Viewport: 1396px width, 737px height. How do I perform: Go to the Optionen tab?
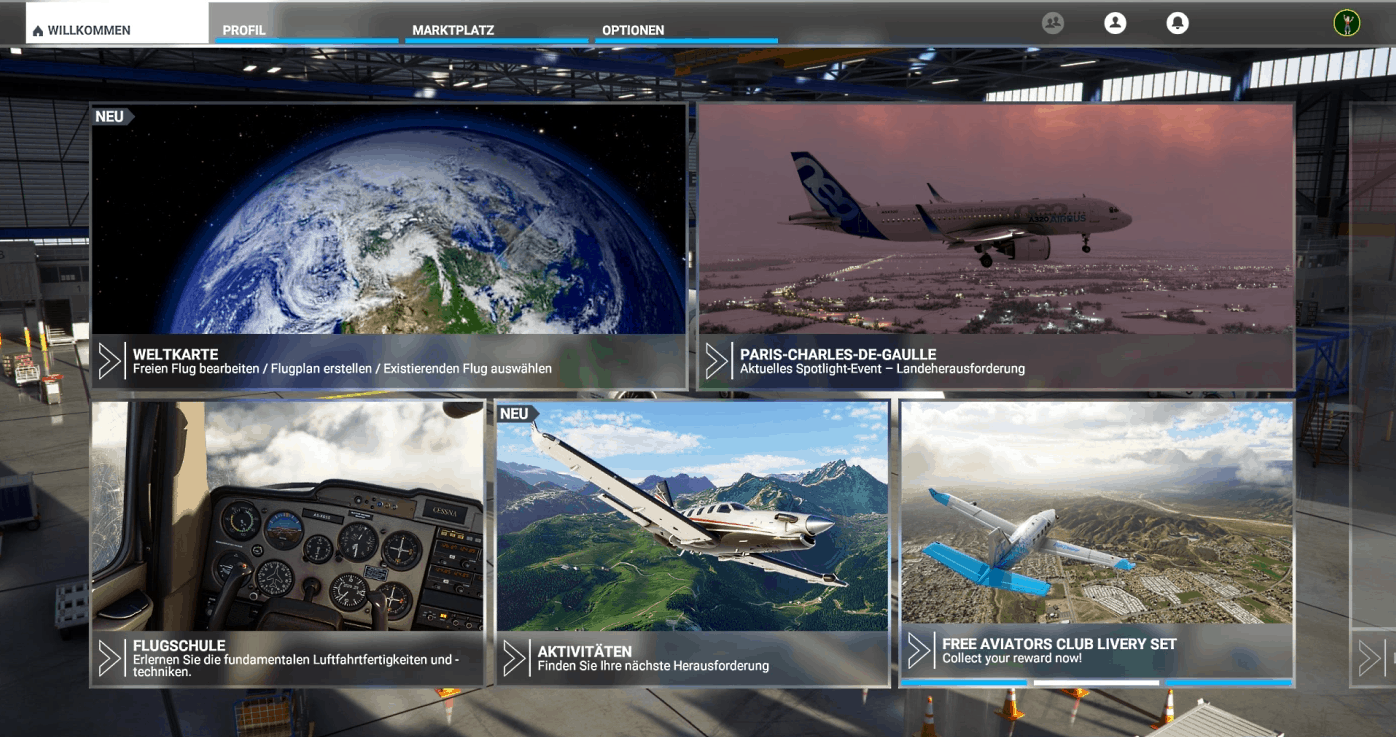[633, 30]
